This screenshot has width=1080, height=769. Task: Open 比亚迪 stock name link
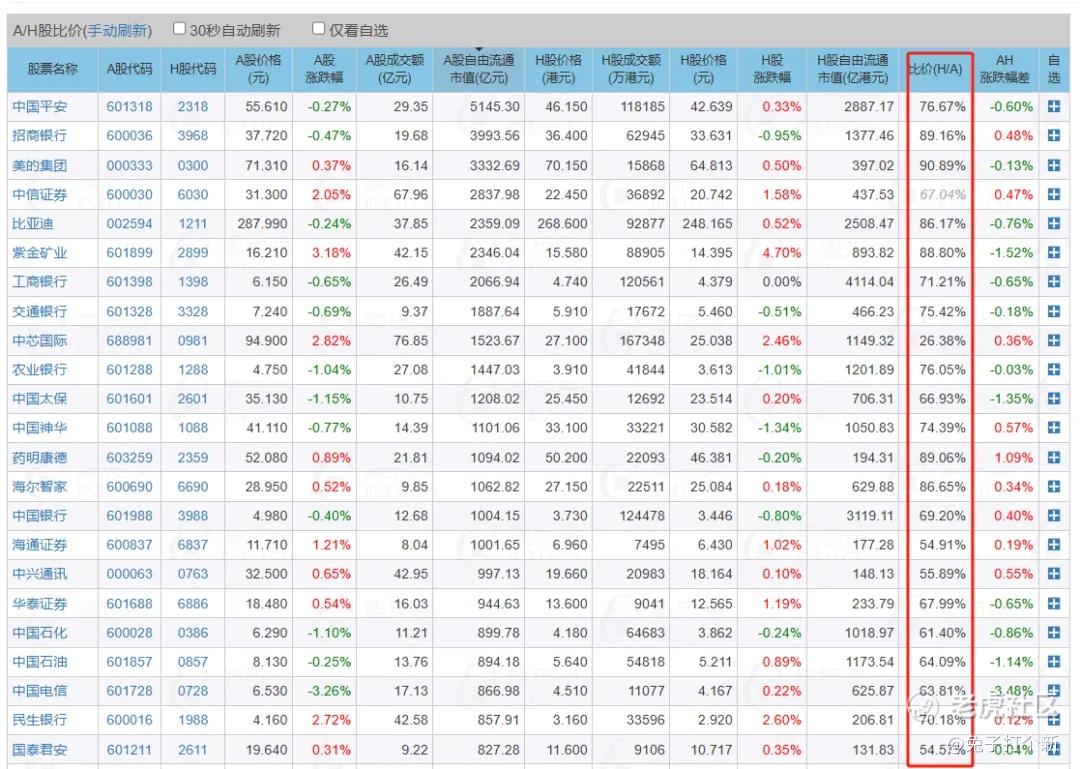tap(32, 223)
